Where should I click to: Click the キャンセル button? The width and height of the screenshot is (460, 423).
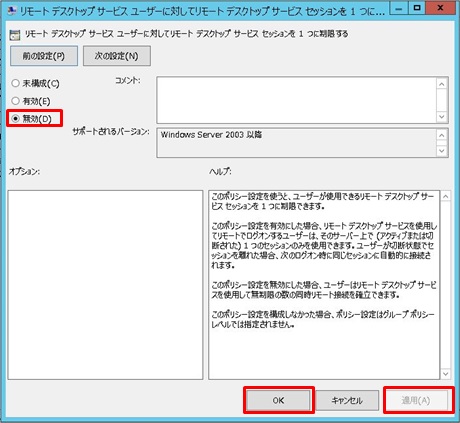(347, 400)
